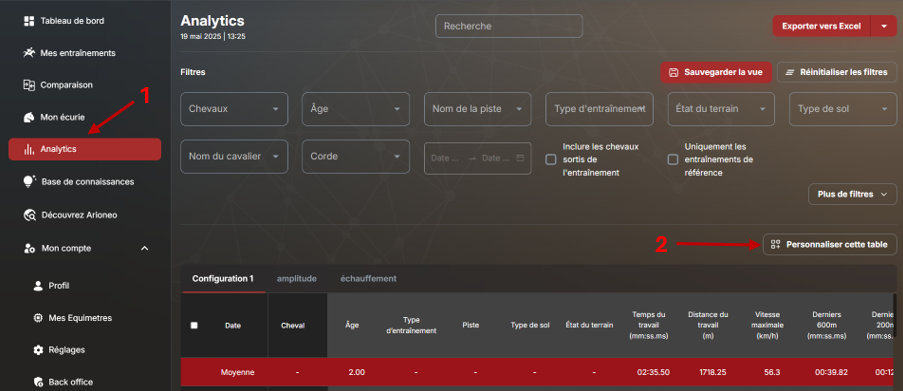
Task: Click the 56.3 average speed cell
Action: pyautogui.click(x=772, y=373)
